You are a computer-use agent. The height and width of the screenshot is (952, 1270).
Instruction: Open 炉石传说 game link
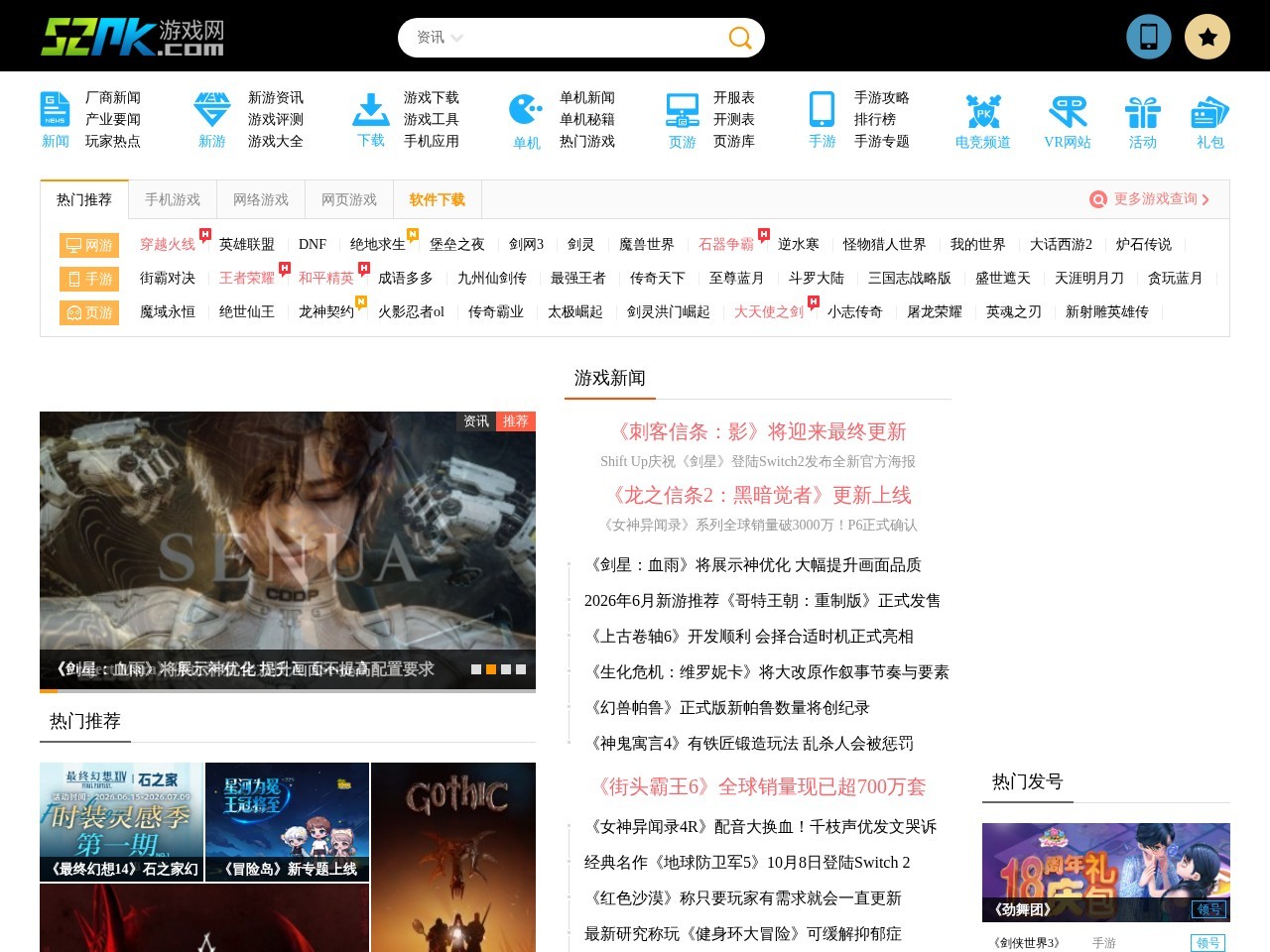[1144, 244]
